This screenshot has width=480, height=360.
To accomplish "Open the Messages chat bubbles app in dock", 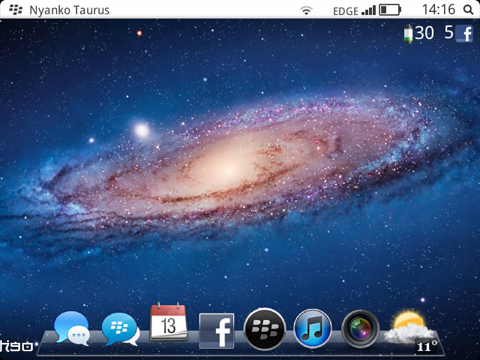I will pyautogui.click(x=71, y=329).
